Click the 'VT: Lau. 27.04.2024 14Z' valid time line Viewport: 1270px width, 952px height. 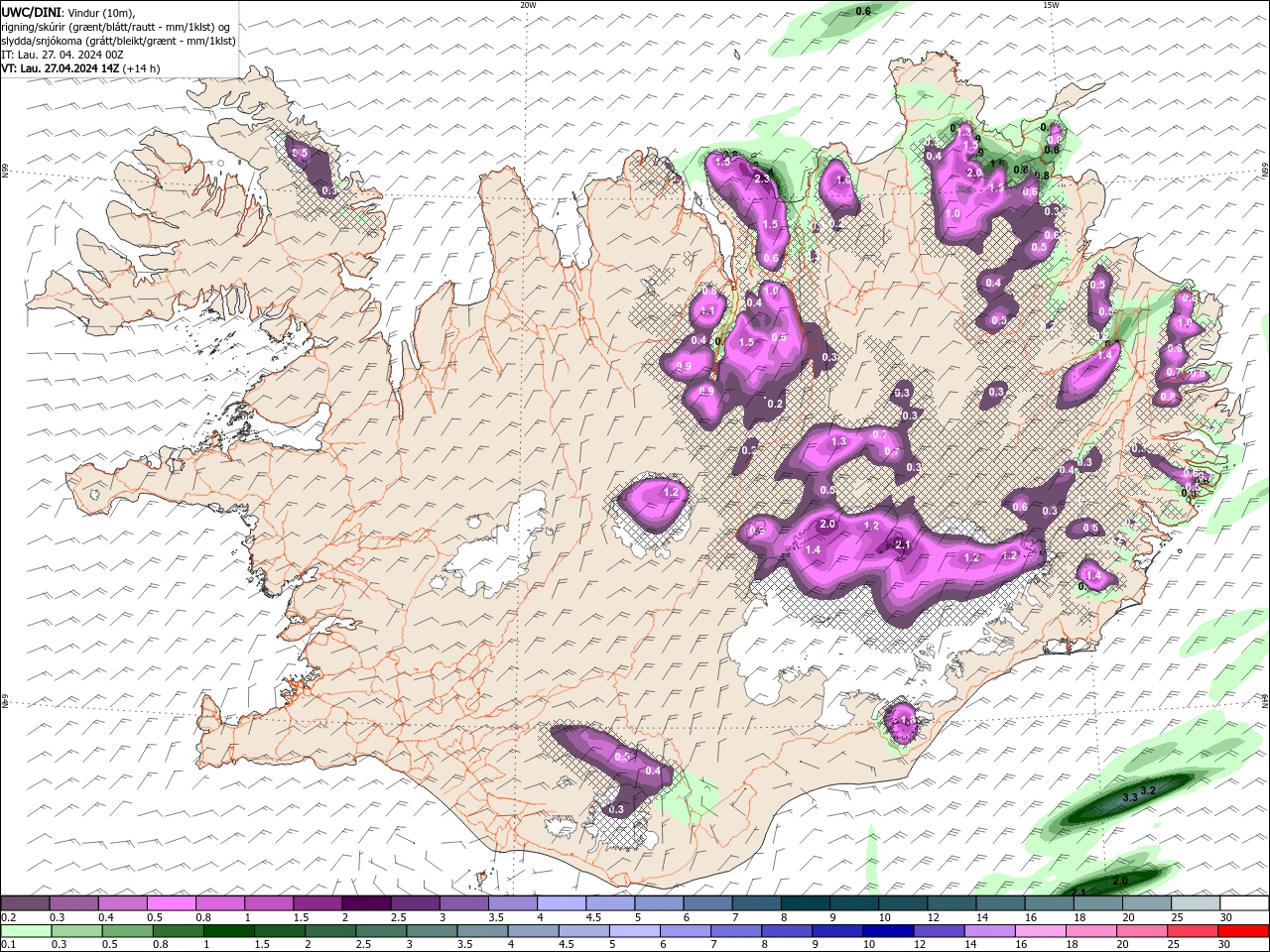(x=61, y=68)
